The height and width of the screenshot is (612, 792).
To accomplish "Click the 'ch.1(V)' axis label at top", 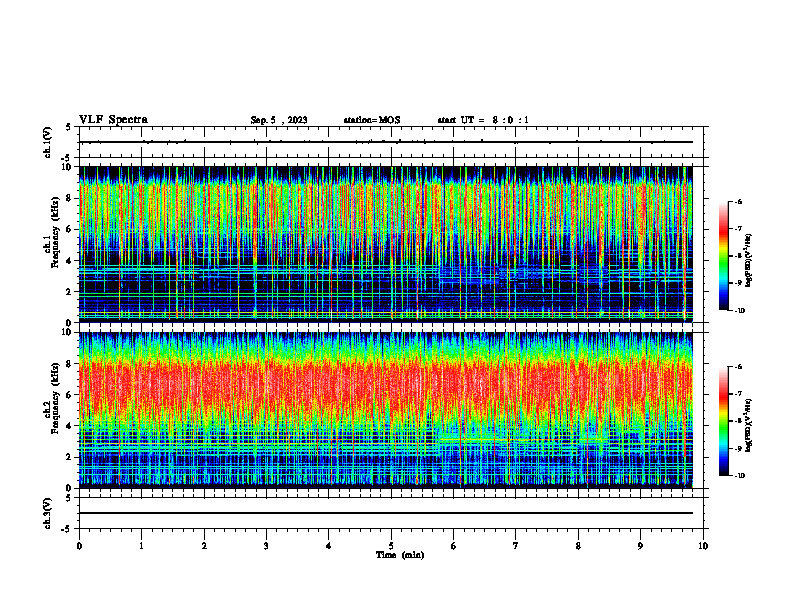I will (x=47, y=142).
